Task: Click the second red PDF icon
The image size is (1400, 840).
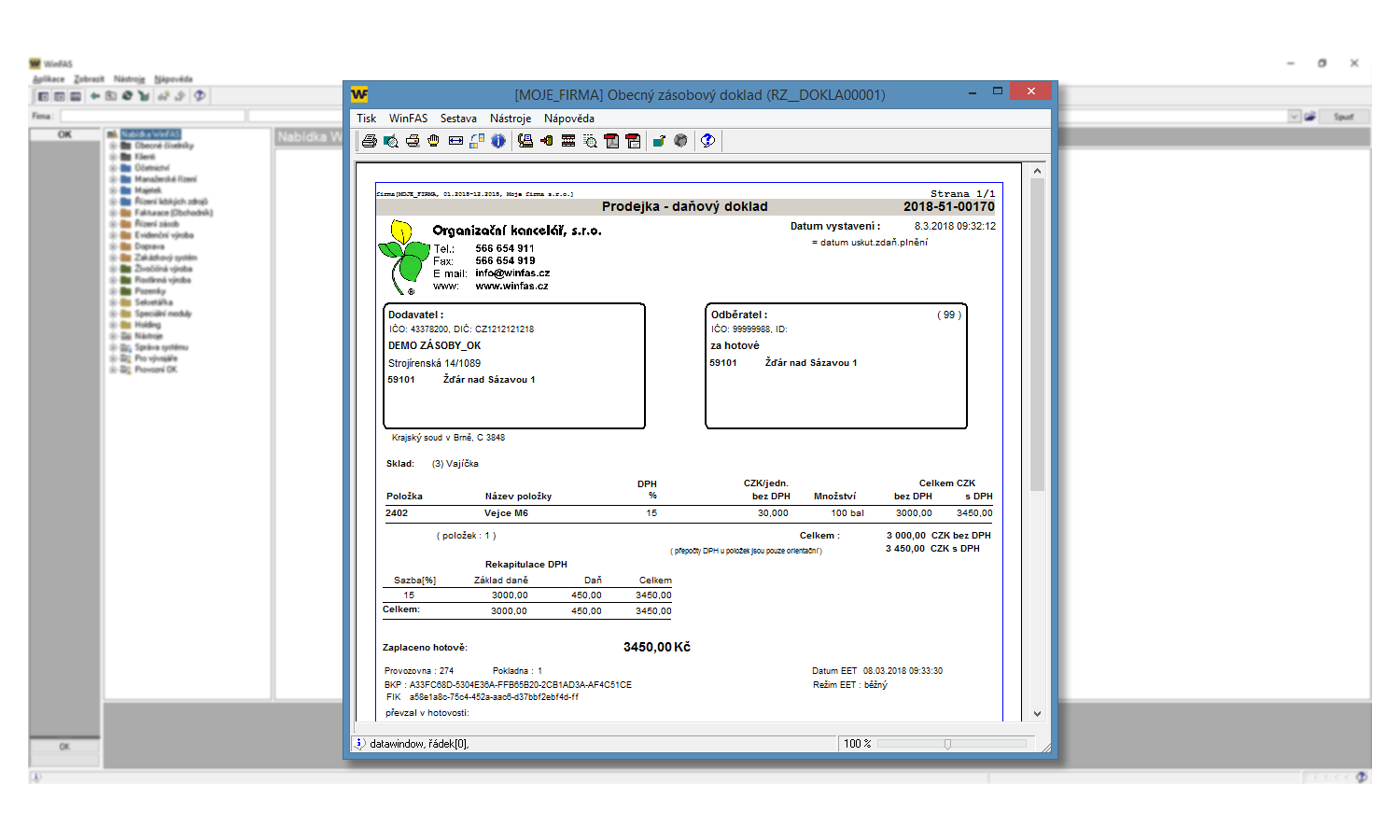Action: tap(633, 141)
